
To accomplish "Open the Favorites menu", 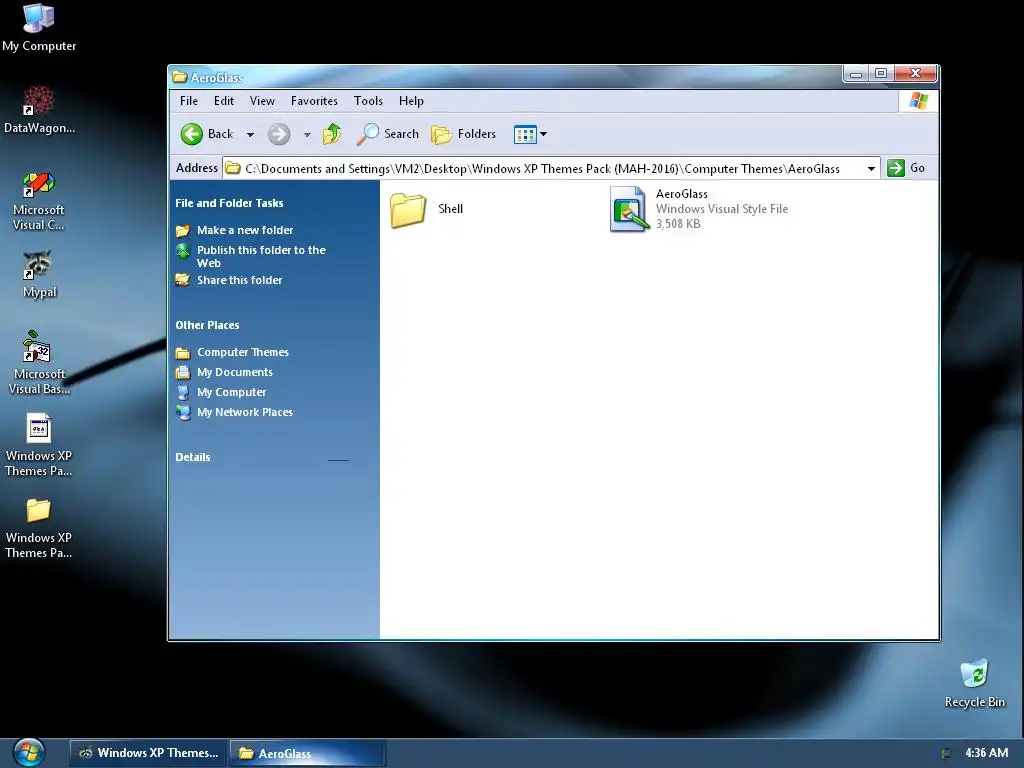I will coord(314,101).
